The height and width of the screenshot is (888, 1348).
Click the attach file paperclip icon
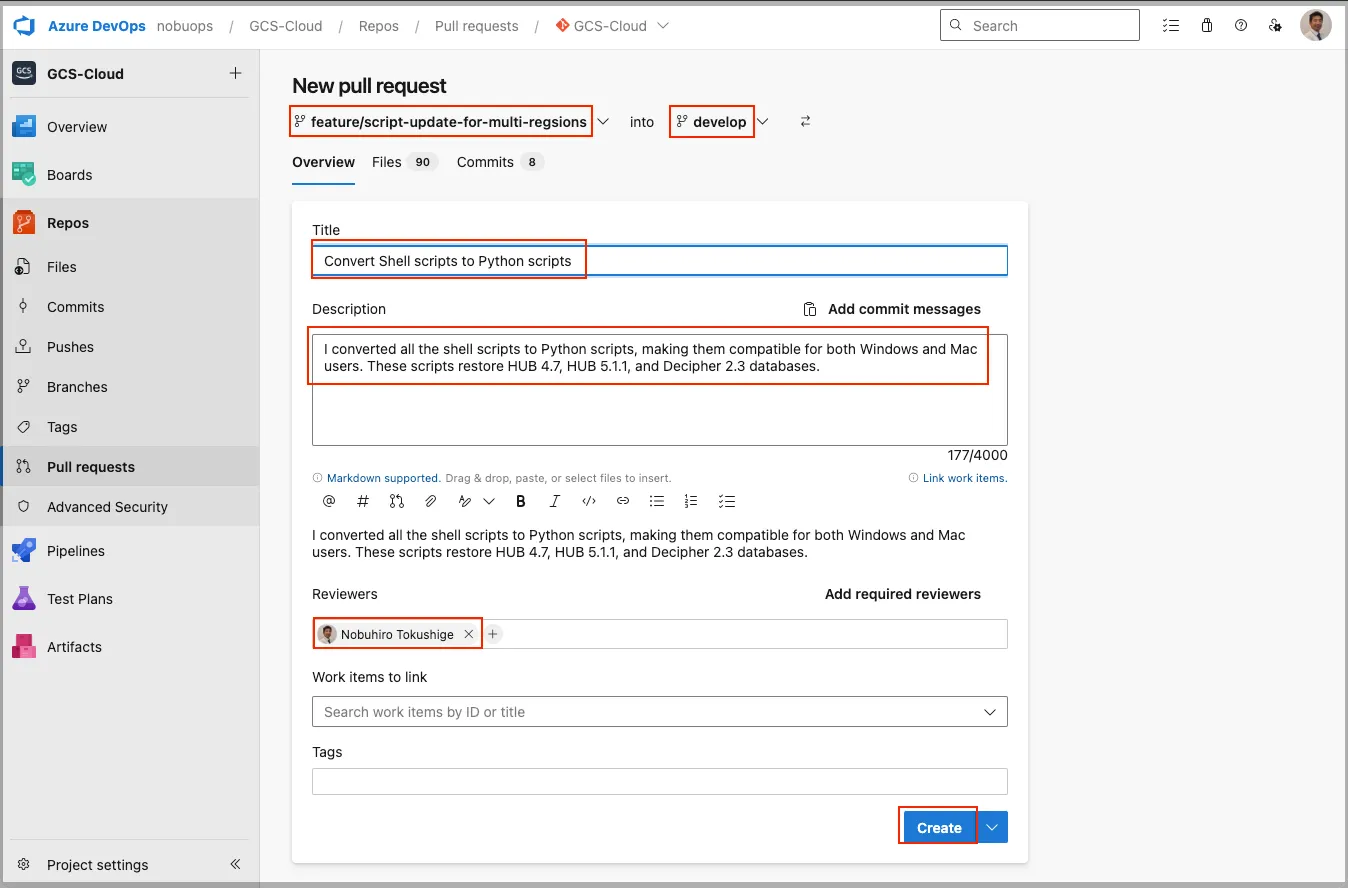(431, 501)
